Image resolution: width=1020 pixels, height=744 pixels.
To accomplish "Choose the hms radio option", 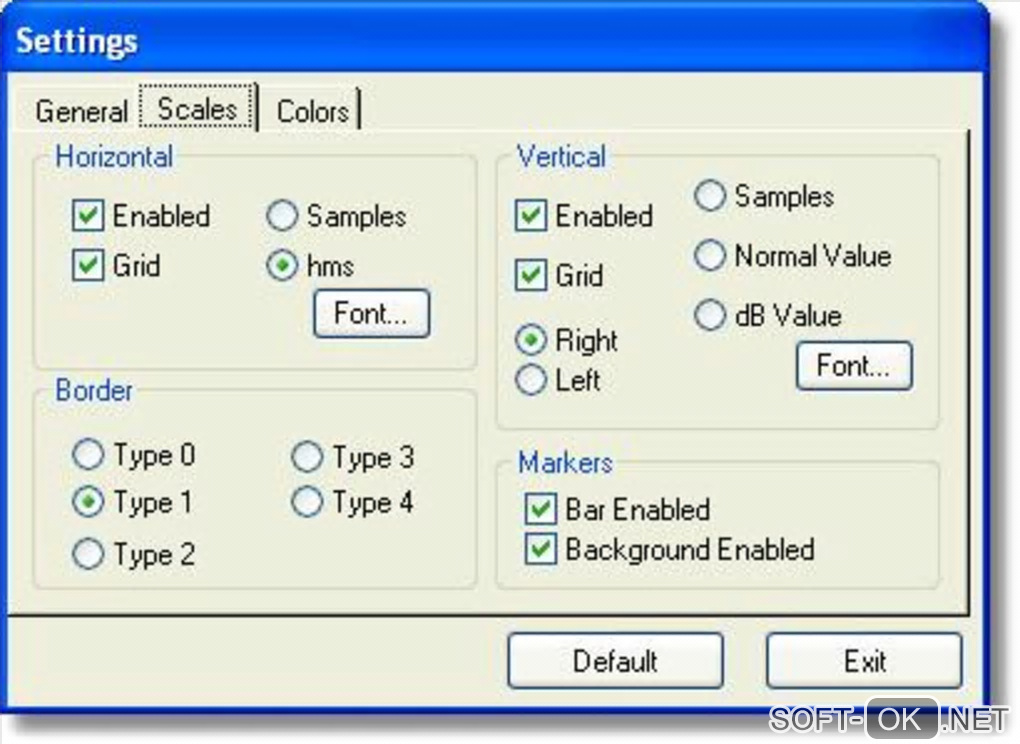I will coord(284,266).
